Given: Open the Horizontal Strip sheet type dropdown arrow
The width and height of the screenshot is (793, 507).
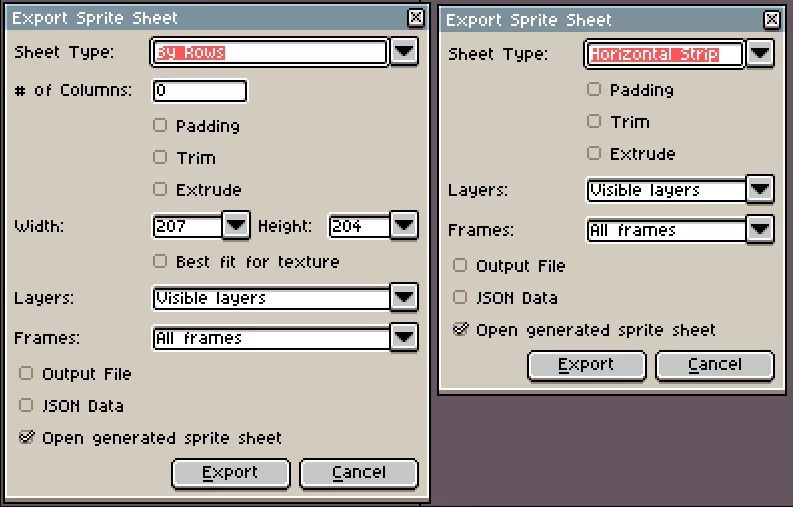Looking at the screenshot, I should click(x=760, y=53).
